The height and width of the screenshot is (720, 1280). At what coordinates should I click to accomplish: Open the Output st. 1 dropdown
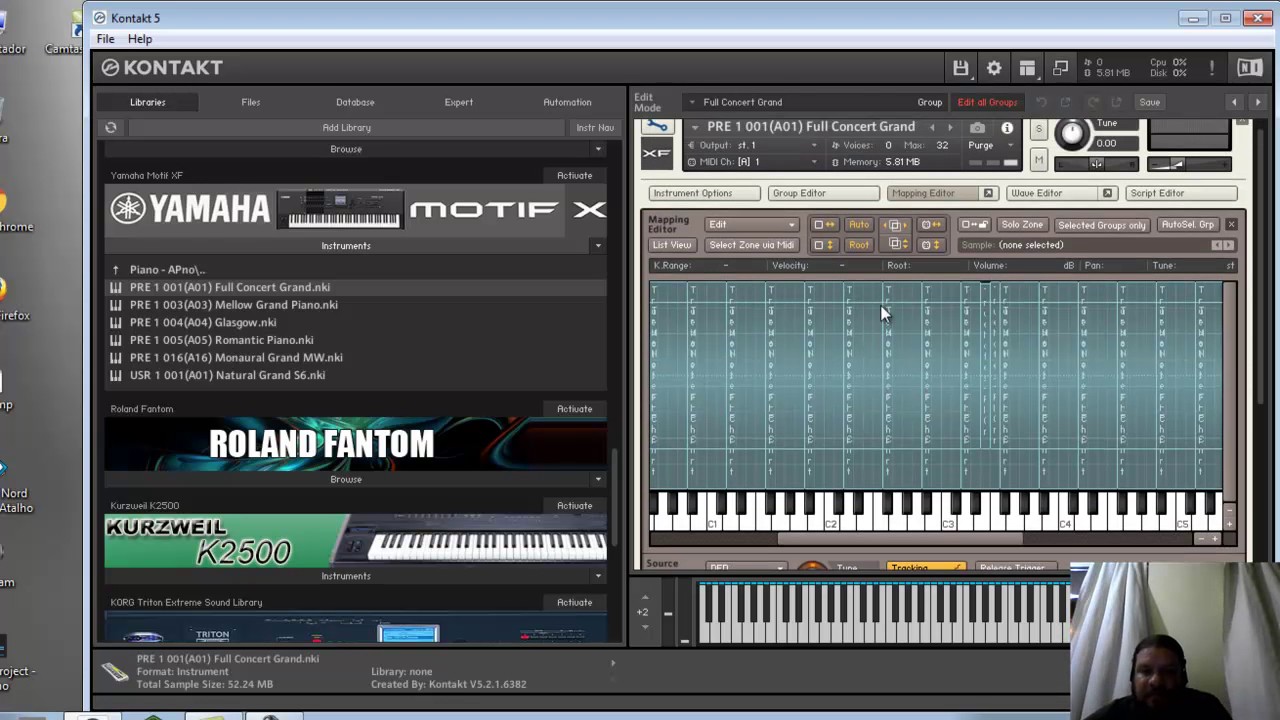click(x=753, y=145)
